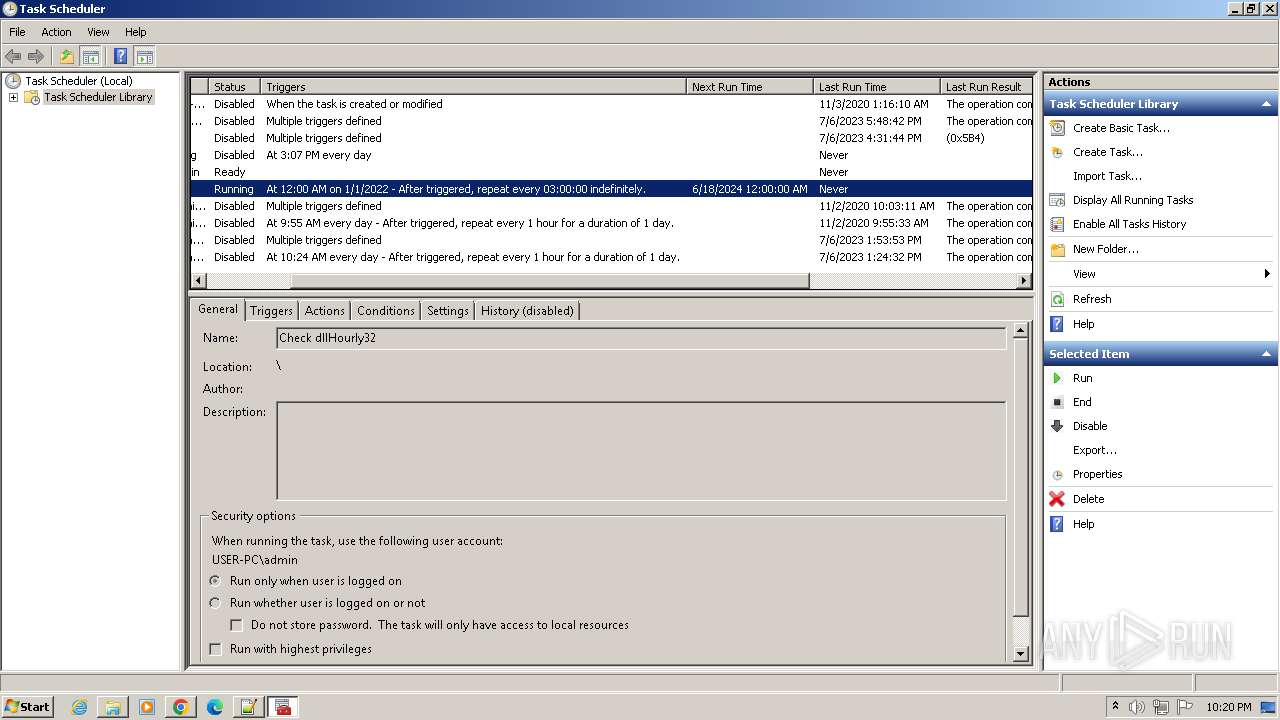Click Export… for selected task
The height and width of the screenshot is (720, 1280).
tap(1095, 450)
